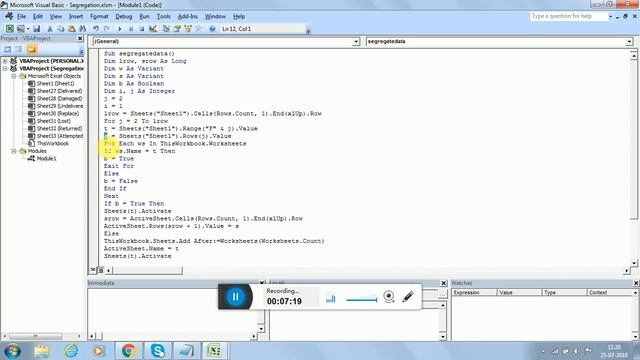Click the Reset (stop) toolbar icon
The image size is (640, 360).
click(x=142, y=29)
